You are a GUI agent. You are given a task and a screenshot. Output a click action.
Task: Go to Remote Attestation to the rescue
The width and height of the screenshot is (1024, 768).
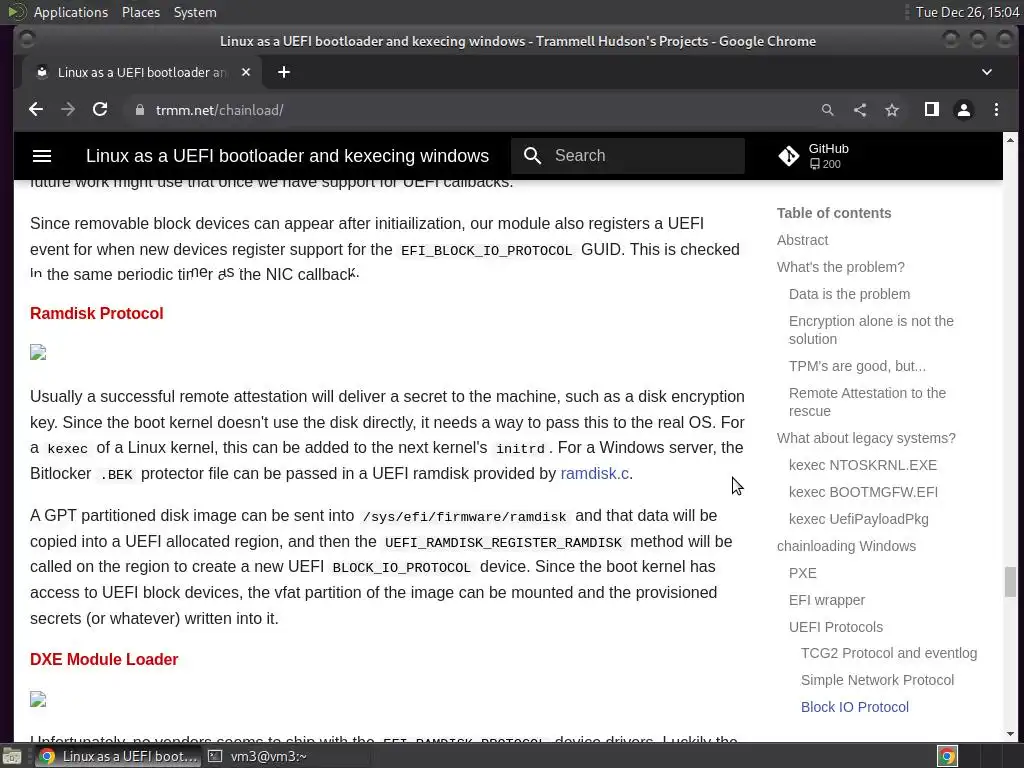click(x=867, y=402)
